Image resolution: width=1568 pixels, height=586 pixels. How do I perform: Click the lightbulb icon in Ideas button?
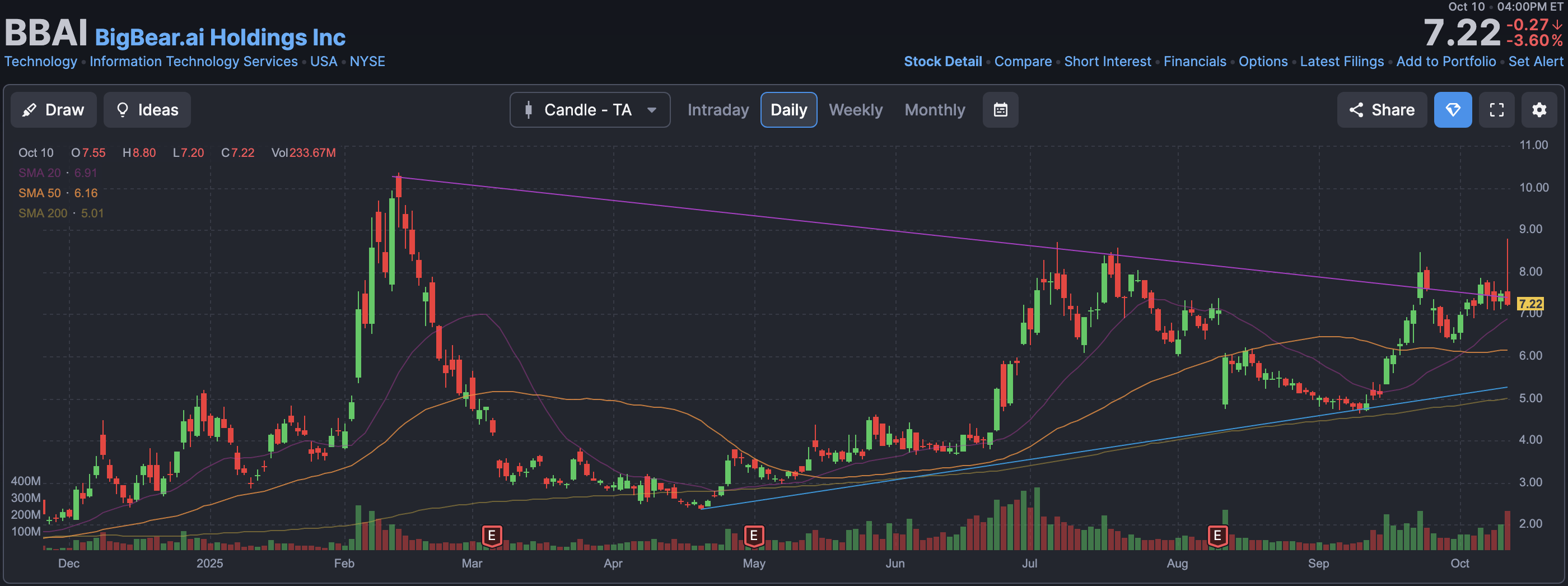pyautogui.click(x=122, y=110)
